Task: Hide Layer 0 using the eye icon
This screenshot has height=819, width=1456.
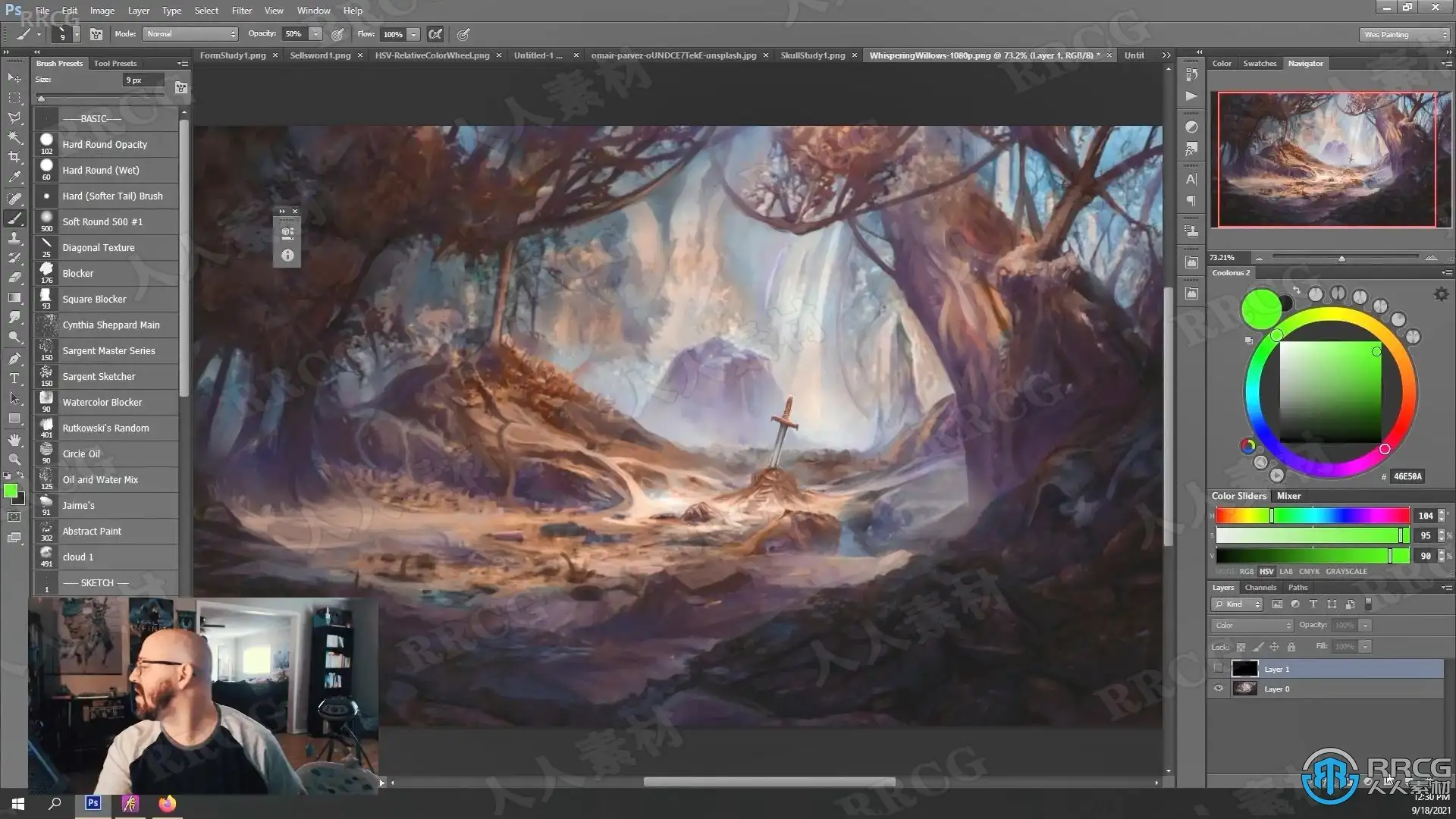Action: click(x=1219, y=689)
